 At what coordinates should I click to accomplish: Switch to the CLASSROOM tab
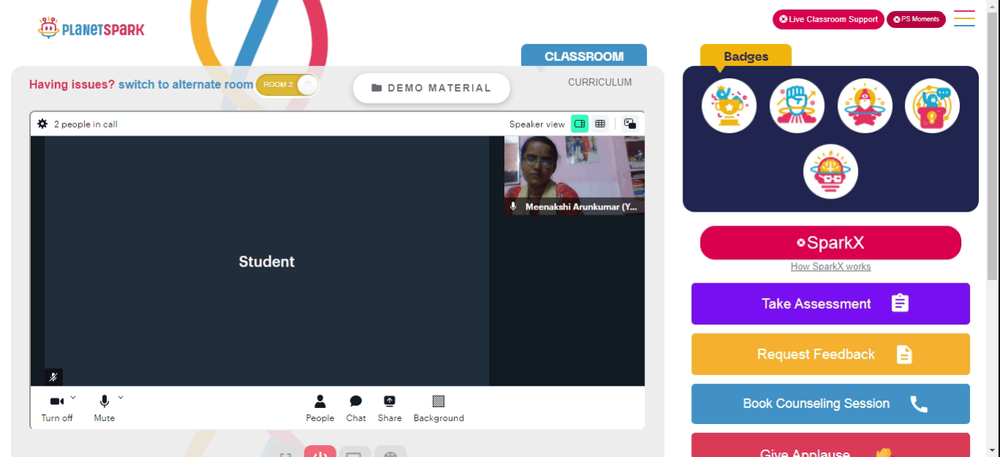[x=584, y=55]
